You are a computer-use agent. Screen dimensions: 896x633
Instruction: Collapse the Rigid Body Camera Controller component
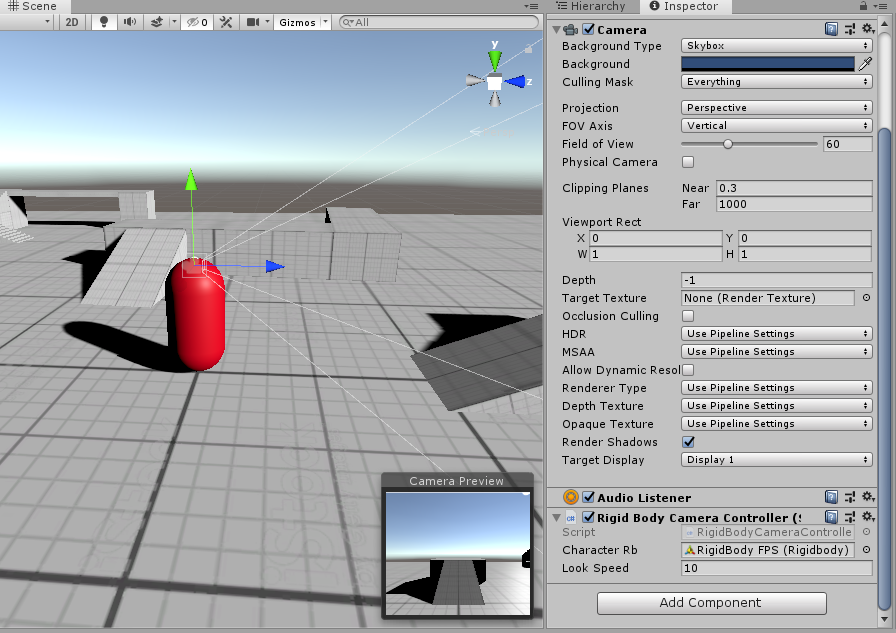[x=557, y=518]
